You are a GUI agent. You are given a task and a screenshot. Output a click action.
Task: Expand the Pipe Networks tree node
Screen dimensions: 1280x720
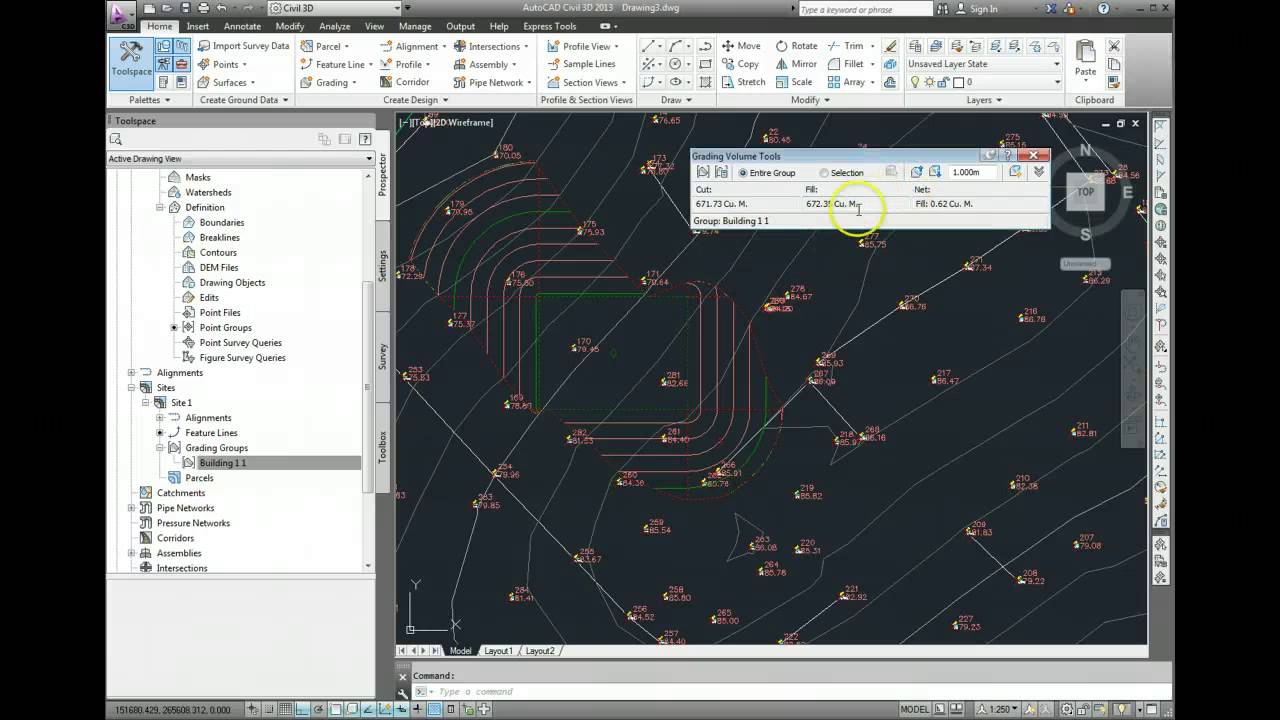[x=131, y=508]
